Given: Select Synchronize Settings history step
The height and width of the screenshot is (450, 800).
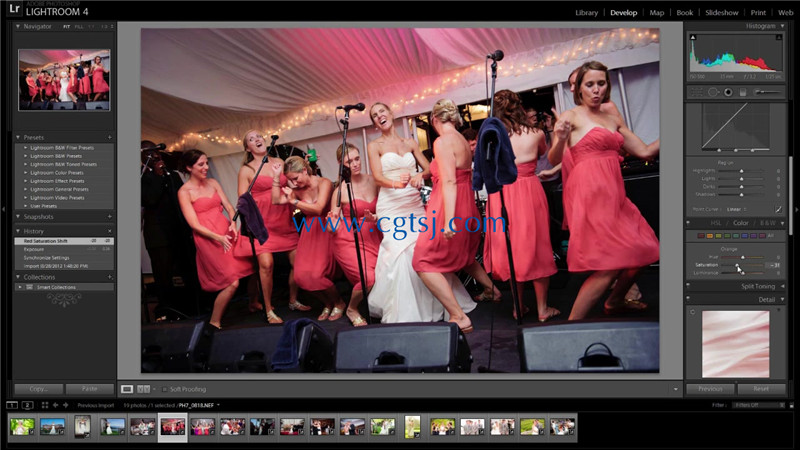Looking at the screenshot, I should point(64,258).
